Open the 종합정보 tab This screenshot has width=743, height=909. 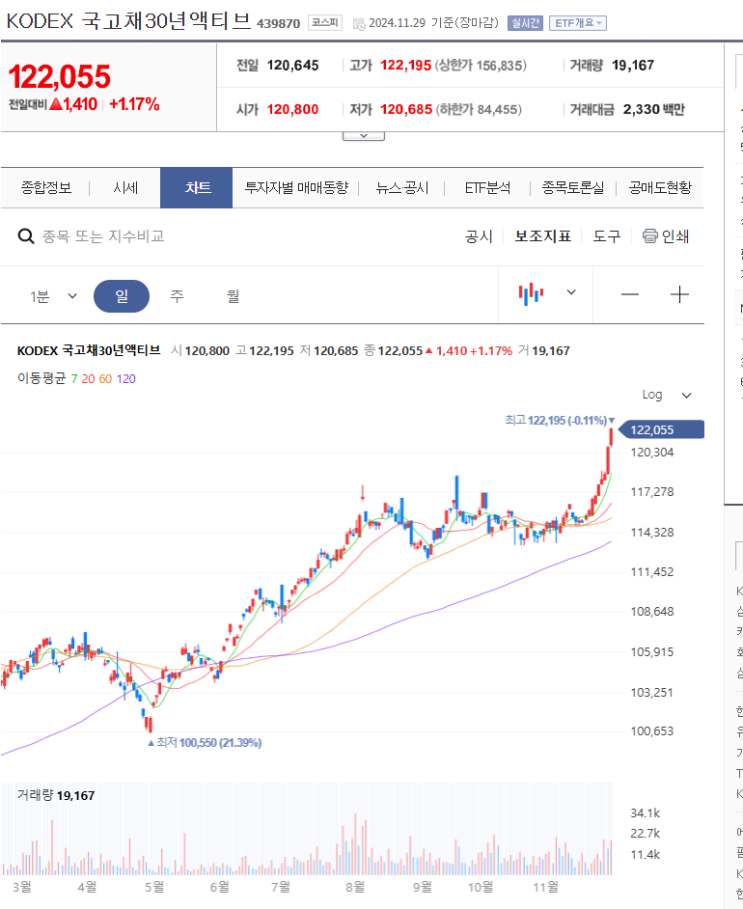[46, 188]
